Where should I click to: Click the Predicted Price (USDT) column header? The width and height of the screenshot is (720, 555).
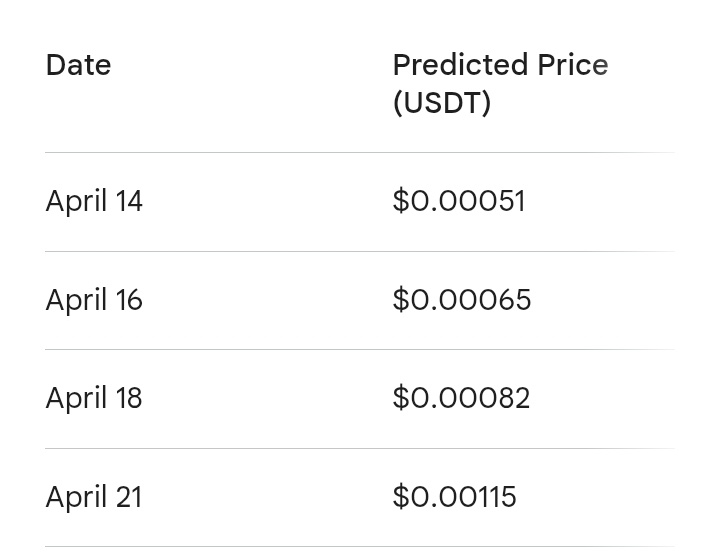(x=500, y=84)
